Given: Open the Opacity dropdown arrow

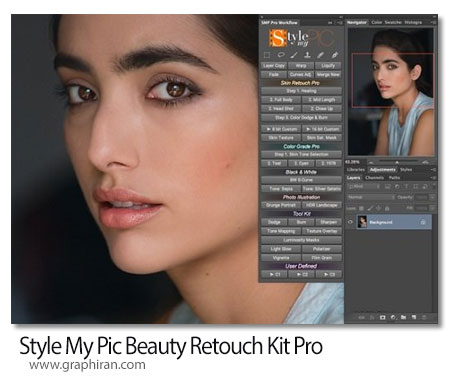Looking at the screenshot, I should [x=432, y=197].
